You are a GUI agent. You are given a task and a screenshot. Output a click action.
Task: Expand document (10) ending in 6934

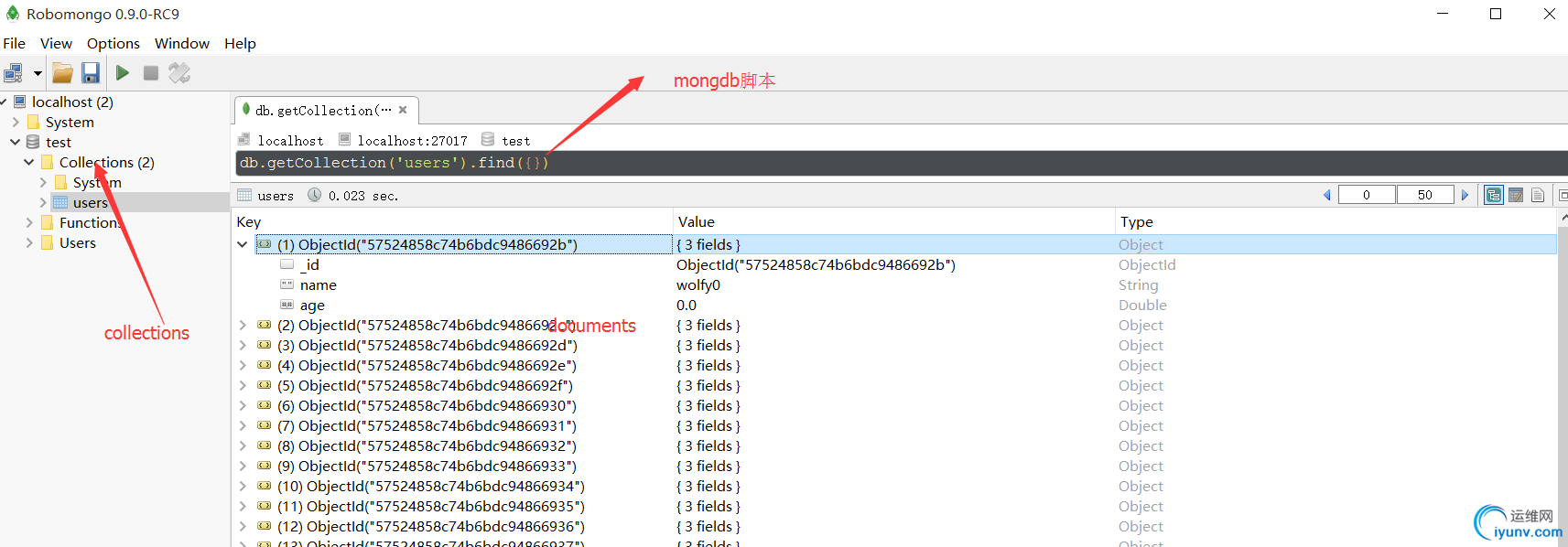point(243,486)
